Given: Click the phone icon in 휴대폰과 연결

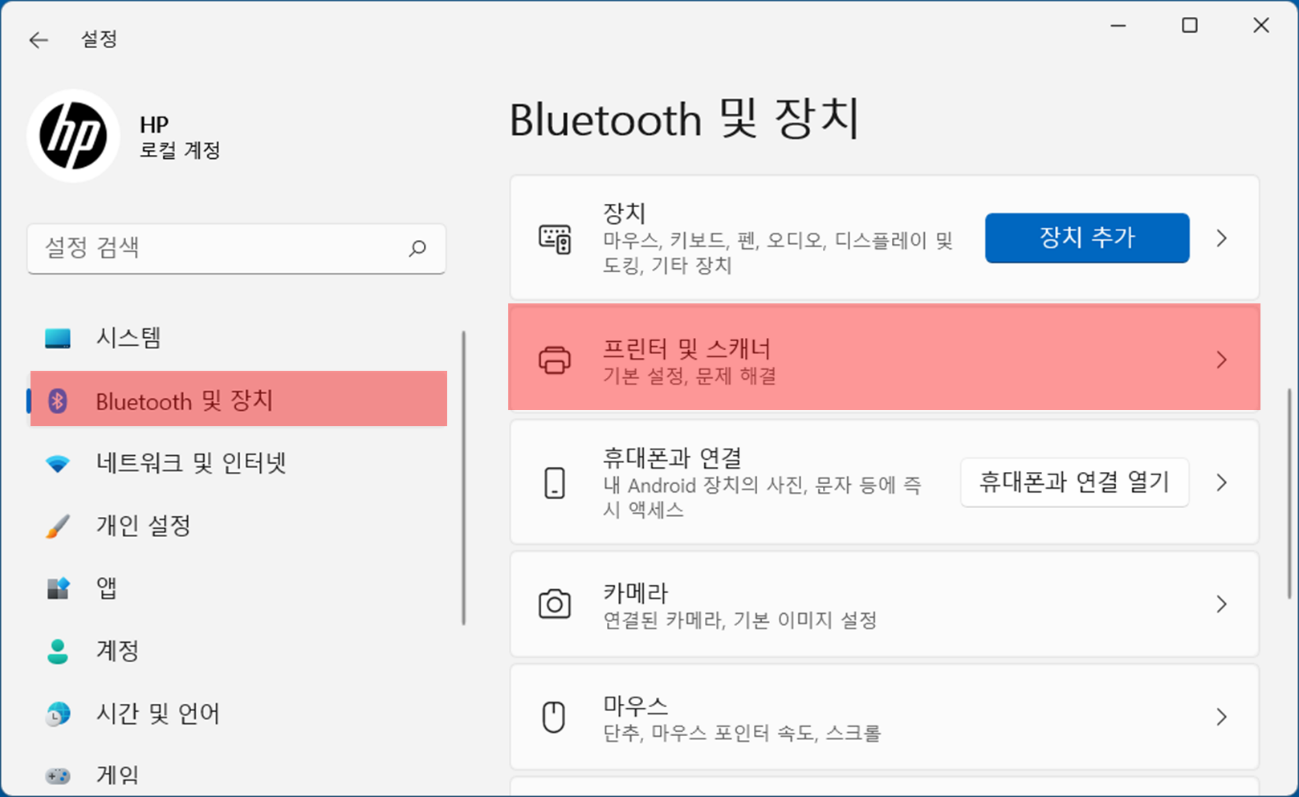Looking at the screenshot, I should pos(555,482).
